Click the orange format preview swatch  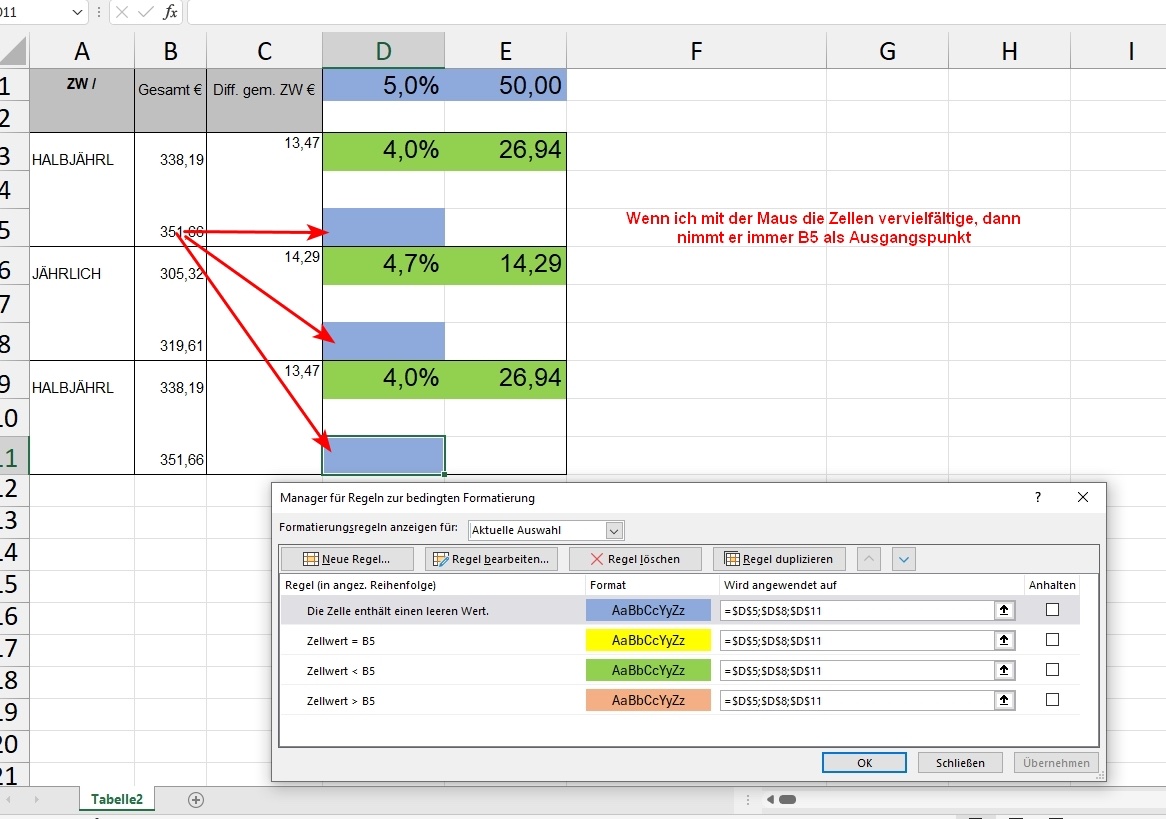[648, 700]
